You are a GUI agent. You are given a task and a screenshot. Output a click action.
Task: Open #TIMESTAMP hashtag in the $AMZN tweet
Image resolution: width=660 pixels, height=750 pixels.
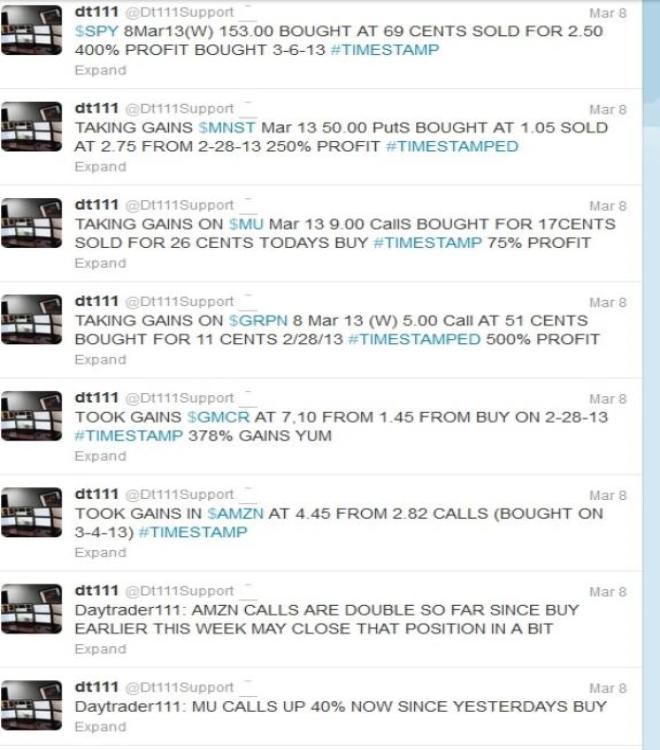pyautogui.click(x=193, y=532)
